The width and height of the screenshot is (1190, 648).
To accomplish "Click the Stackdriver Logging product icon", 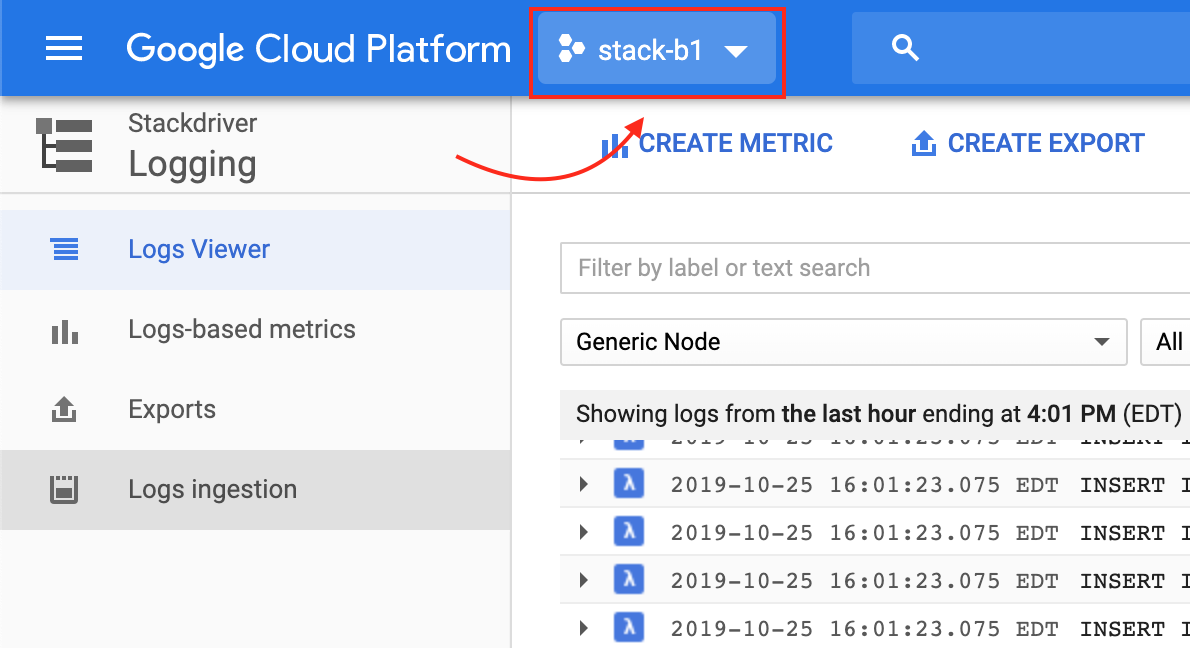I will pos(65,145).
